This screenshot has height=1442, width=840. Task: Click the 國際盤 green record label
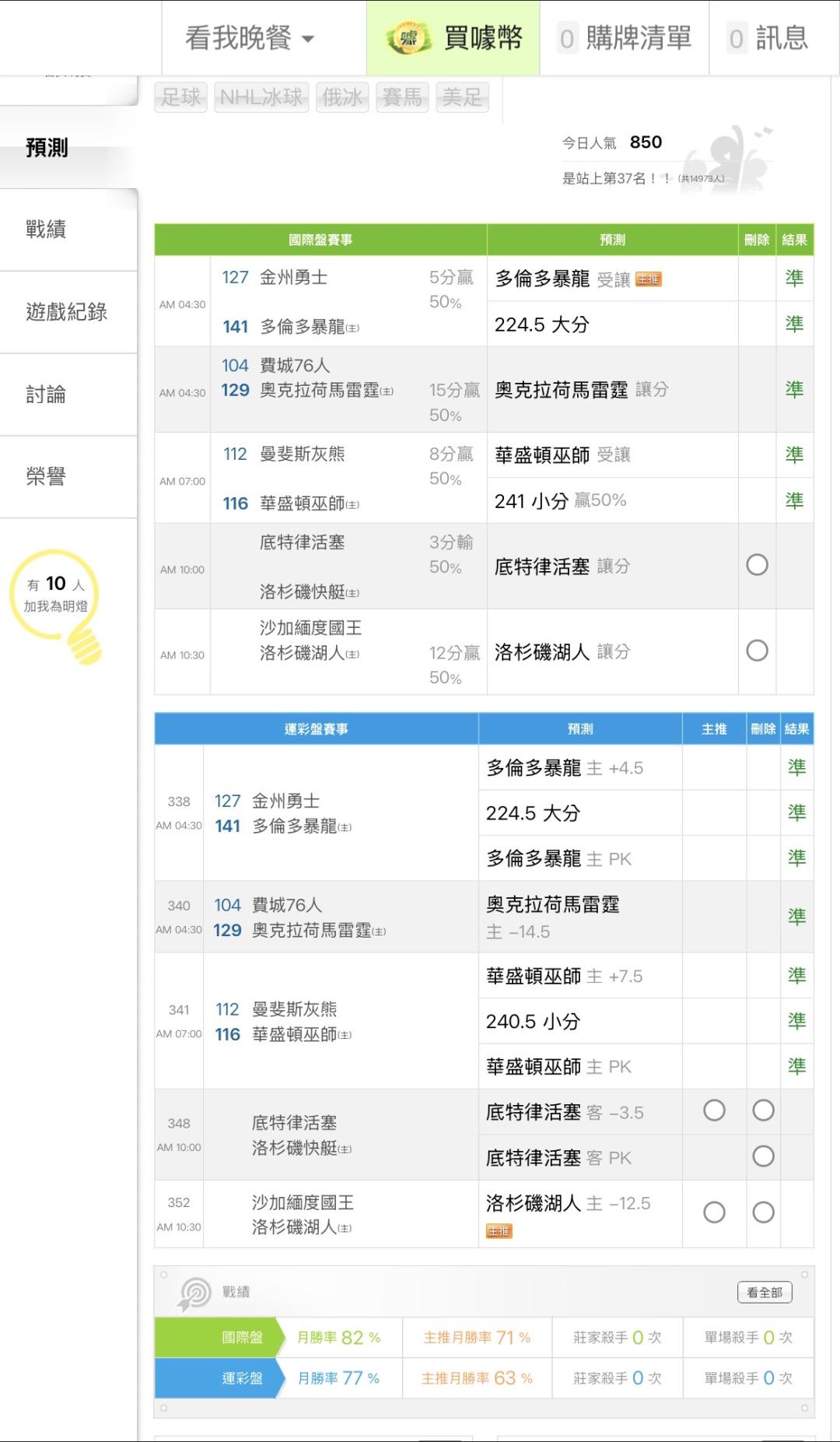coord(242,1338)
